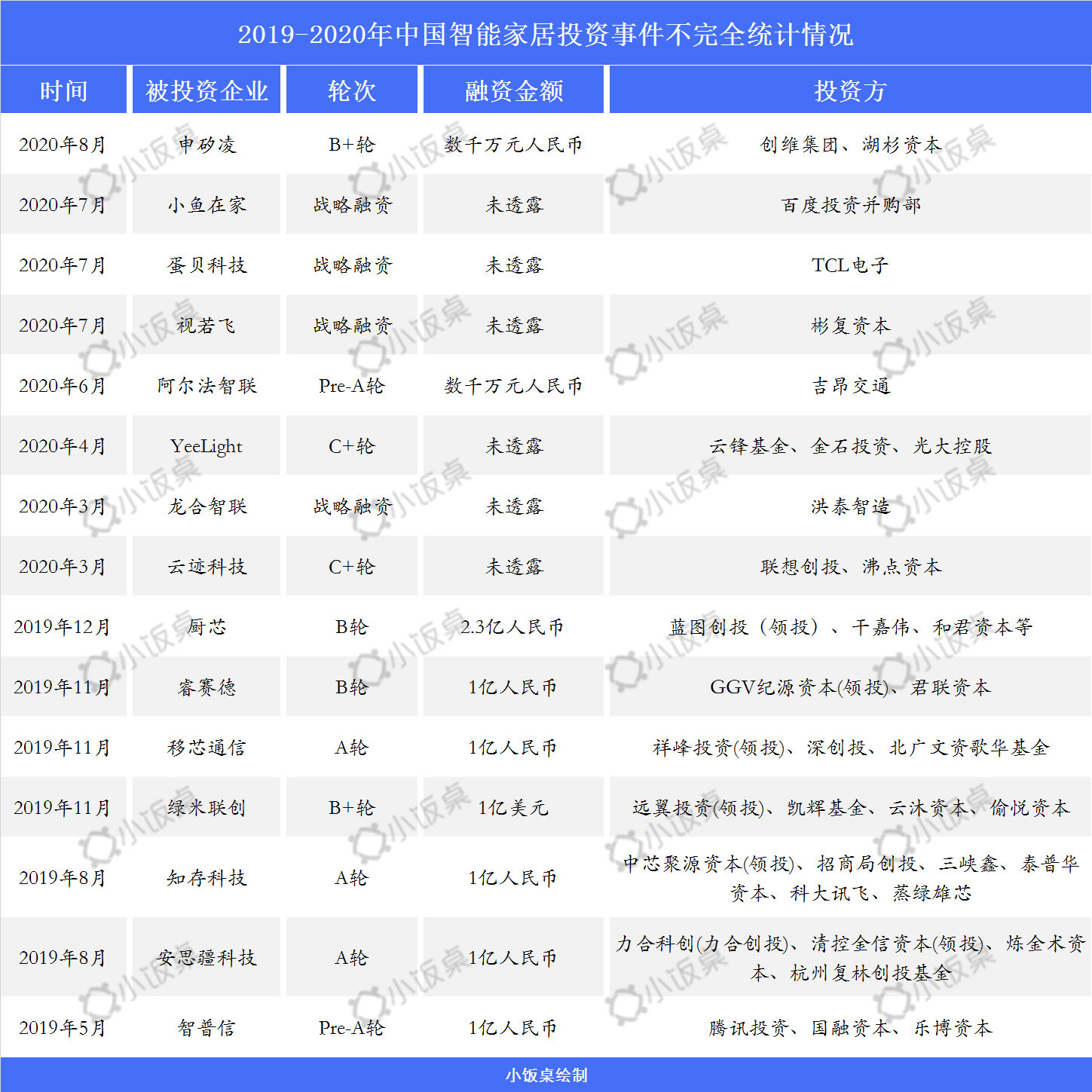Image resolution: width=1092 pixels, height=1092 pixels.
Task: Select the 时间 column header
Action: pos(63,89)
